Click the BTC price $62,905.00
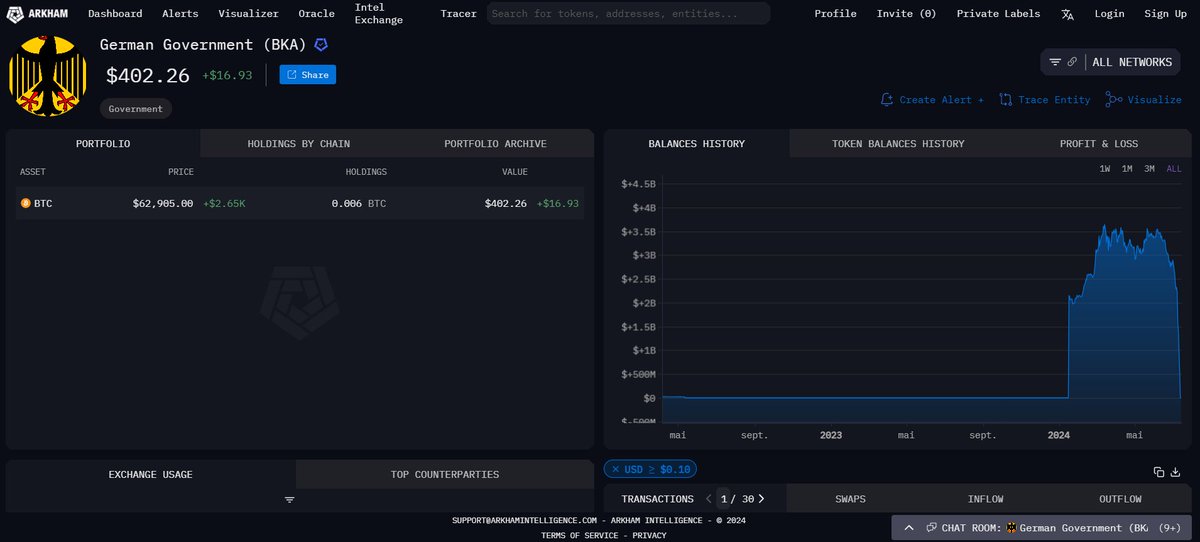The height and width of the screenshot is (542, 1200). 163,203
